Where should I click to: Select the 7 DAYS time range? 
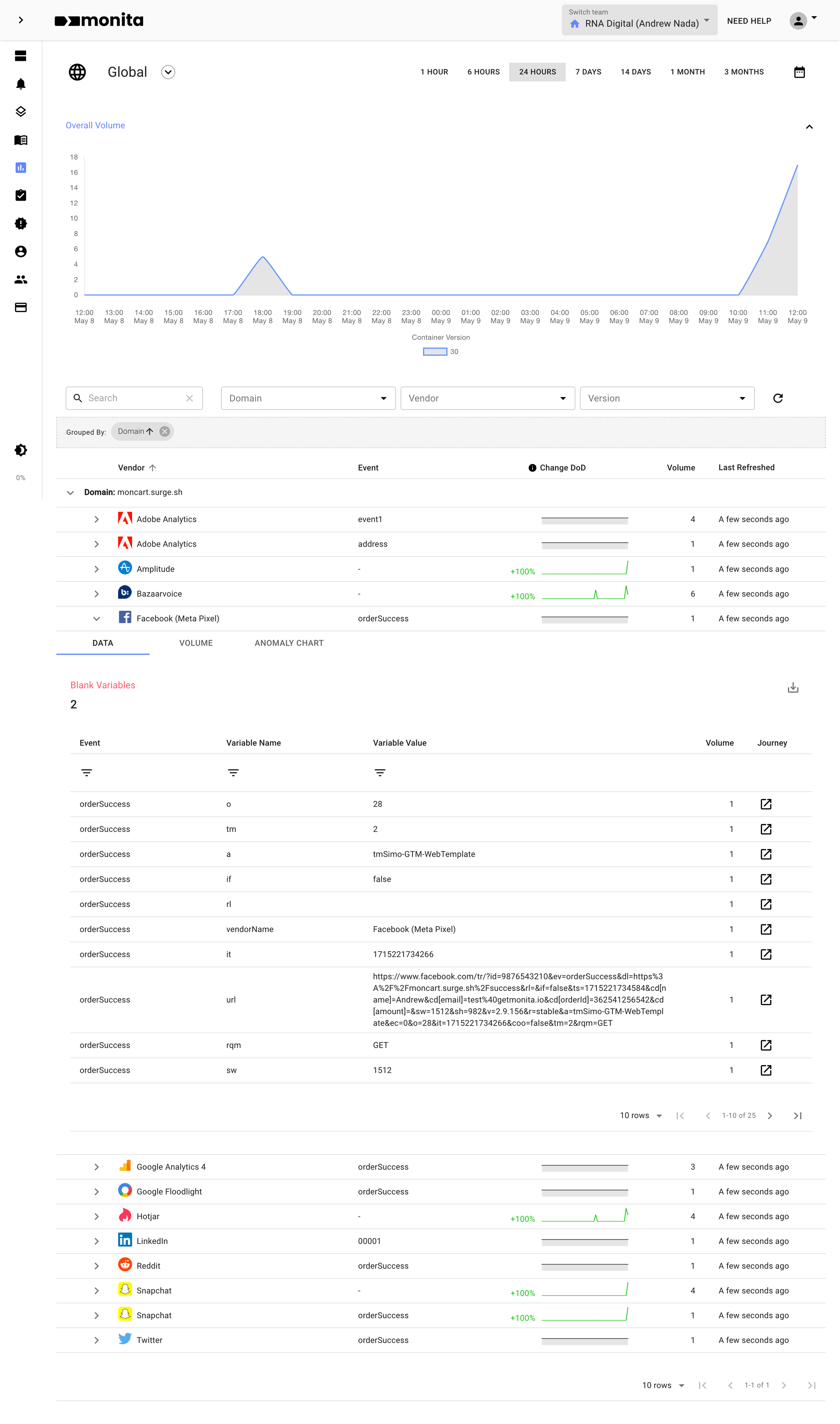[588, 72]
